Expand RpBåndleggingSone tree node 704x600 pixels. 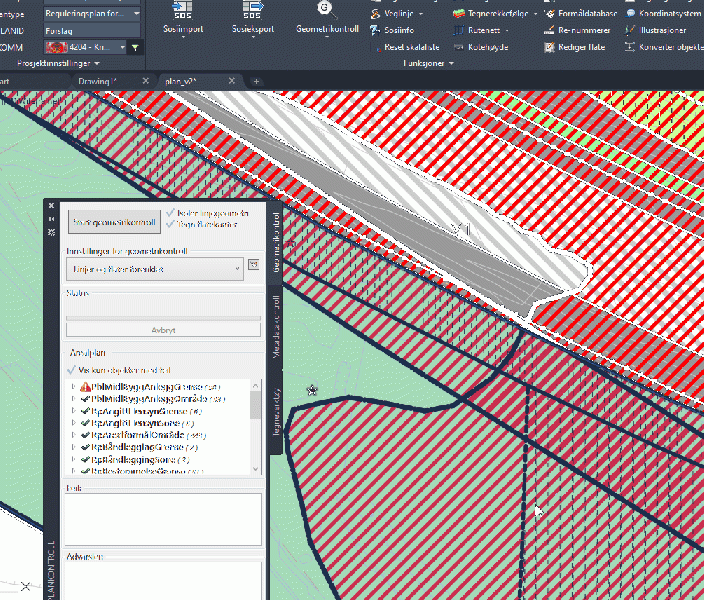73,459
